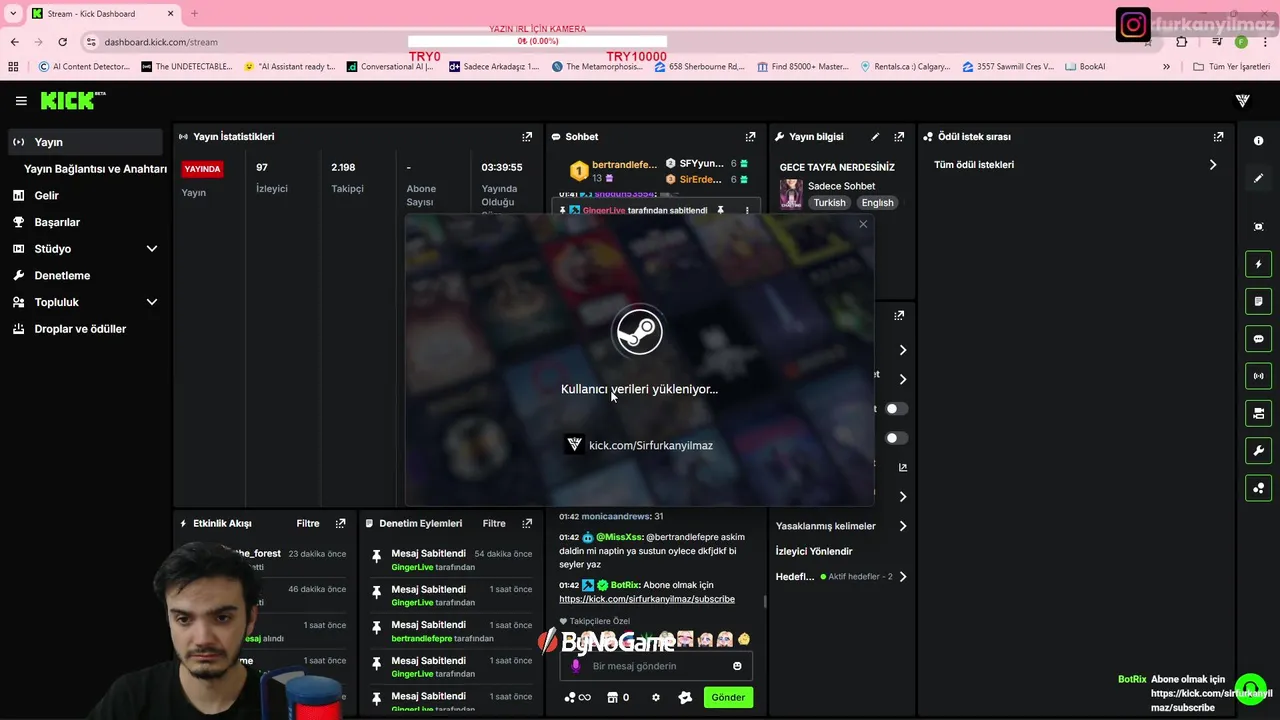Open İzleyici Yönlendir option
The width and height of the screenshot is (1280, 720).
pyautogui.click(x=814, y=551)
